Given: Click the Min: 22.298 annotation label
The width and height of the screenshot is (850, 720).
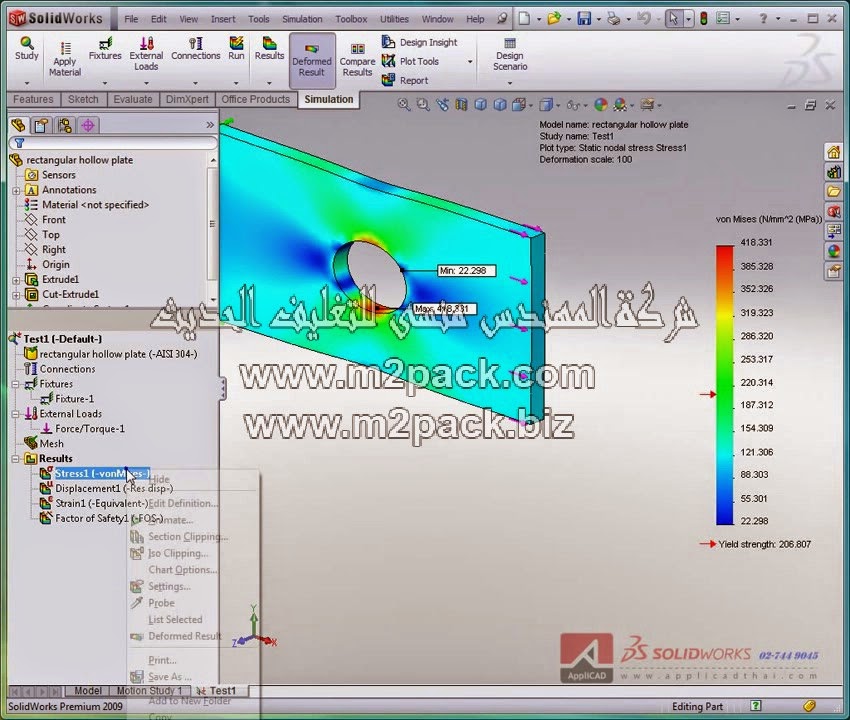Looking at the screenshot, I should coord(467,271).
